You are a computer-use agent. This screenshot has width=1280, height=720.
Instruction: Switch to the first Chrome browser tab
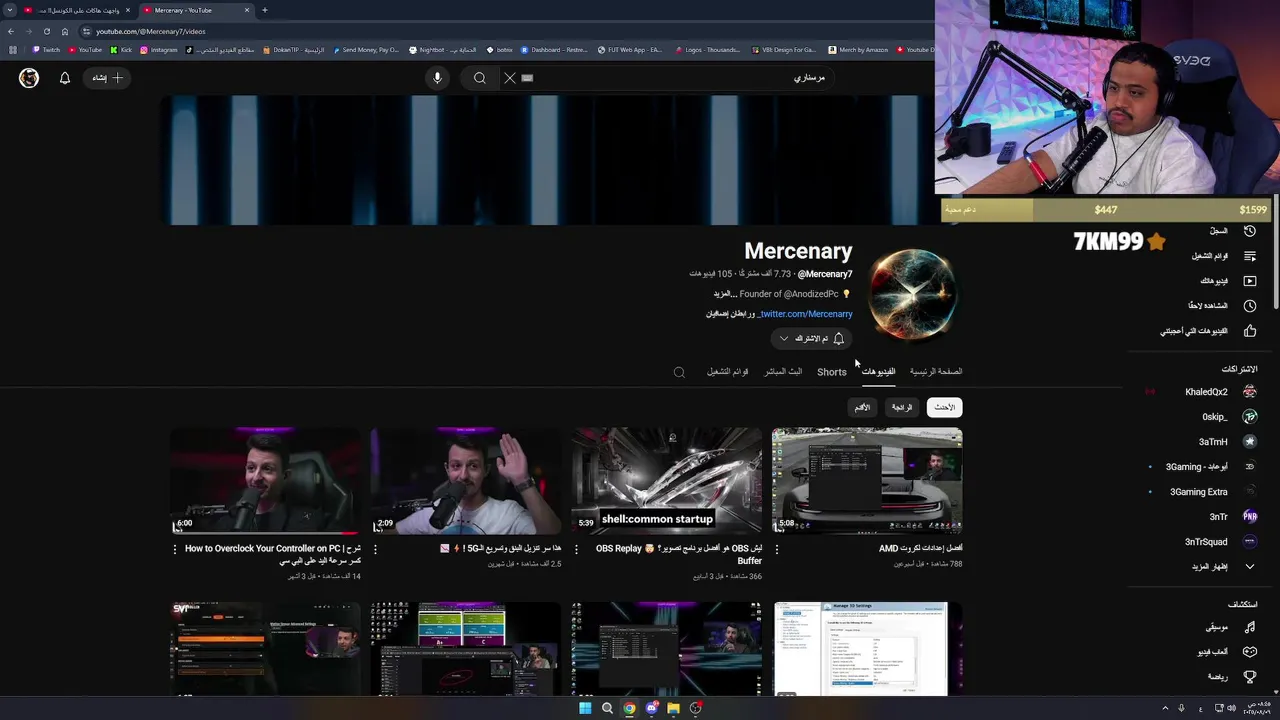(x=75, y=10)
